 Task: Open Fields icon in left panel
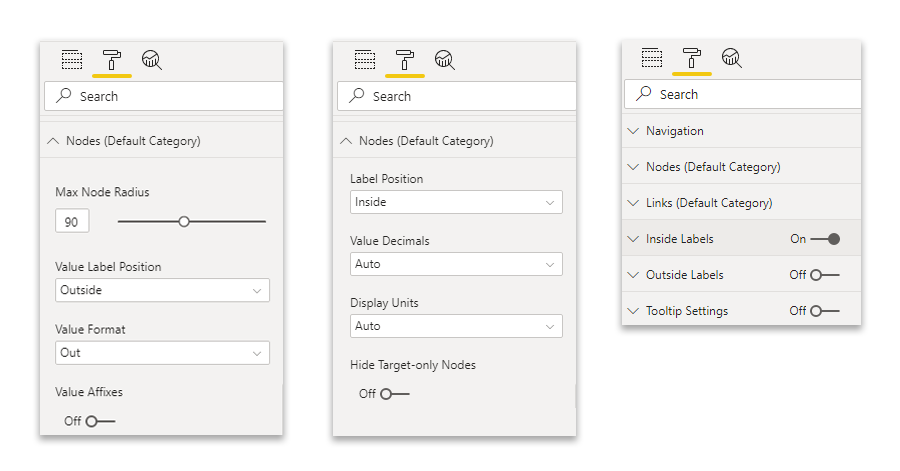(x=72, y=60)
